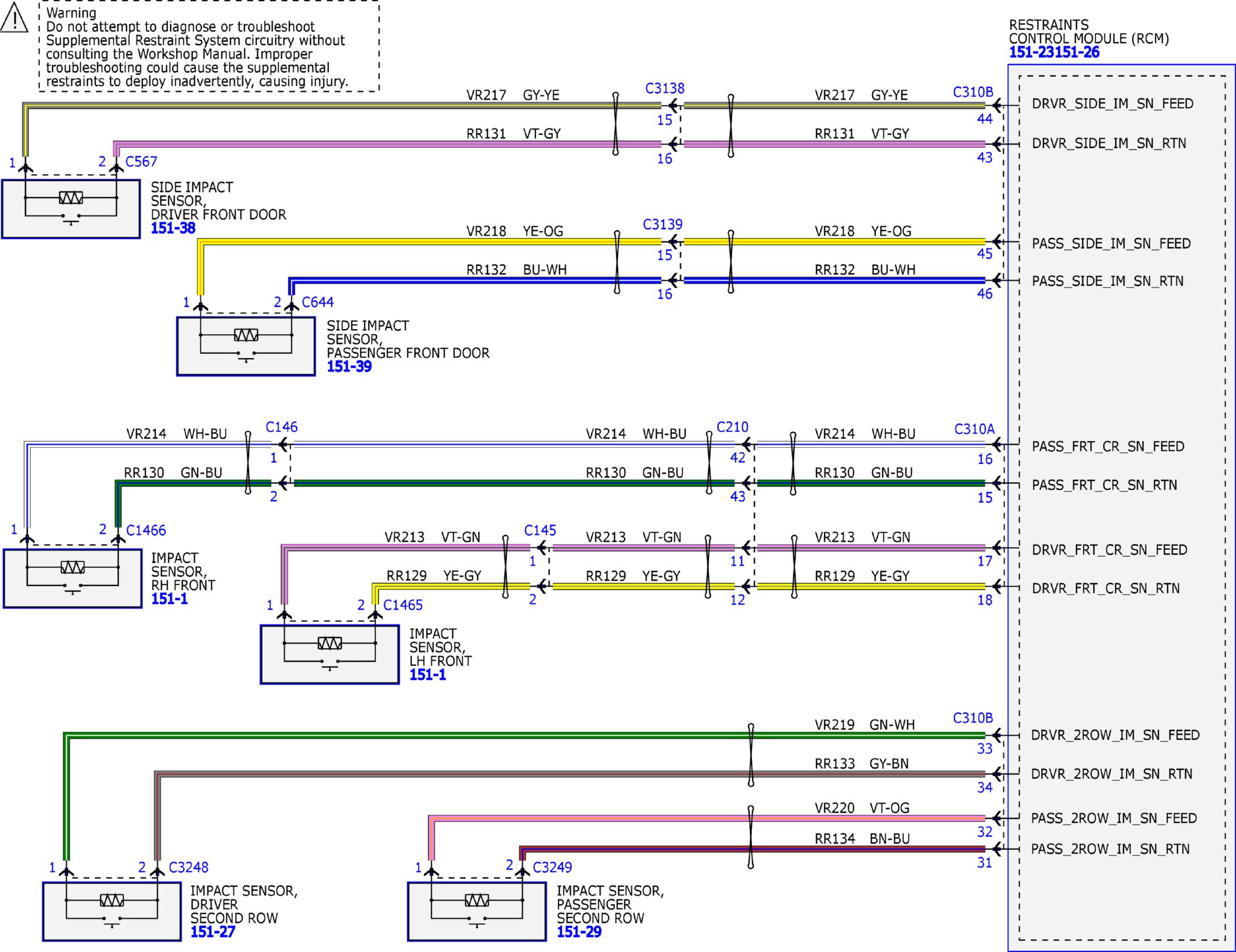Select the PASS_2ROW_IM_SN_FEED signal name
The image size is (1236, 952).
point(1114,819)
